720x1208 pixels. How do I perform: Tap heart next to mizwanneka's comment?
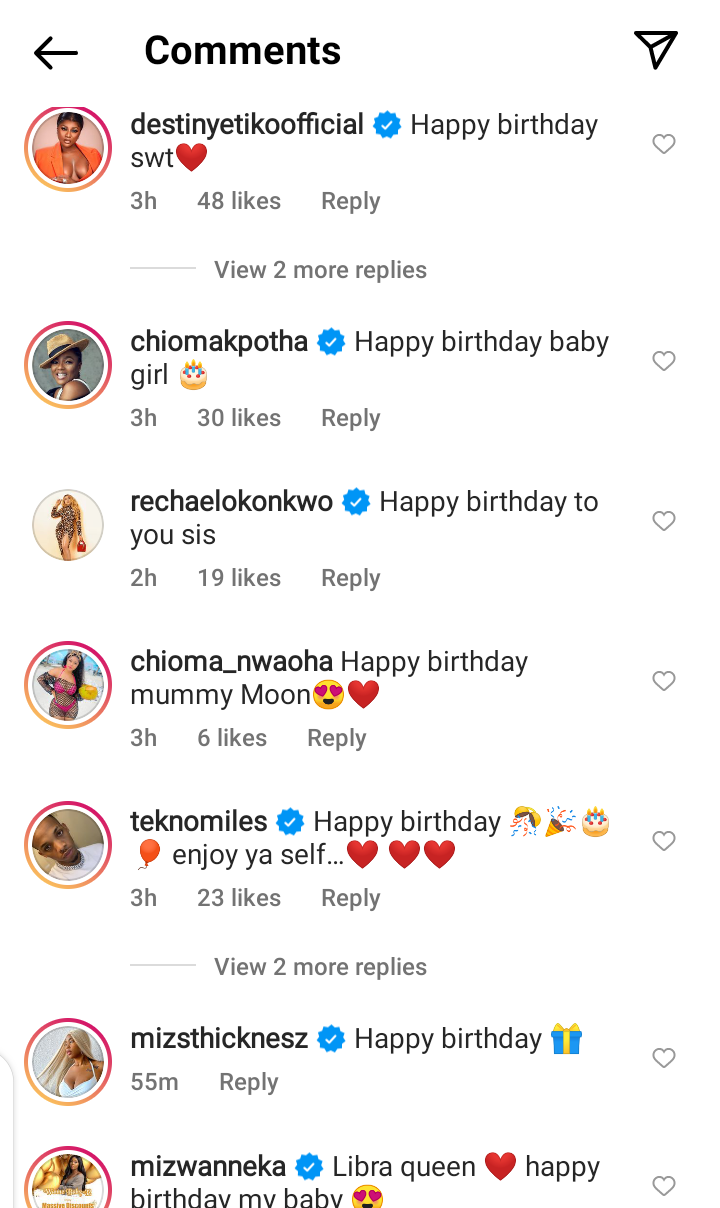pyautogui.click(x=664, y=1186)
